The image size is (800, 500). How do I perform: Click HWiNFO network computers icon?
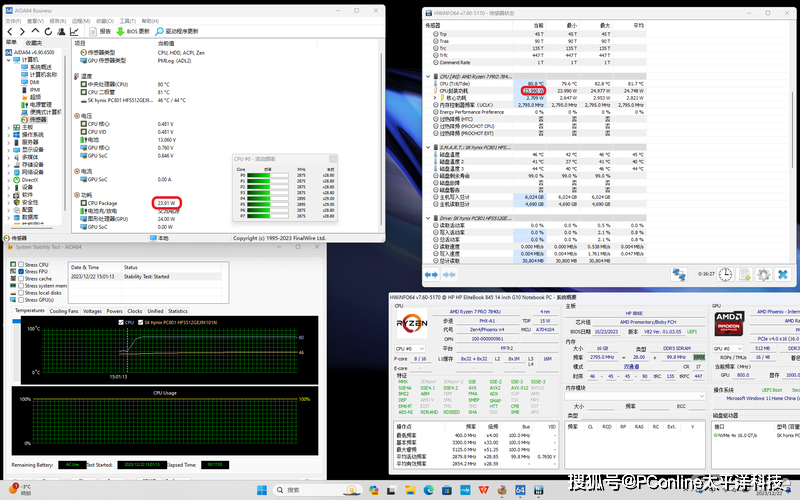679,274
